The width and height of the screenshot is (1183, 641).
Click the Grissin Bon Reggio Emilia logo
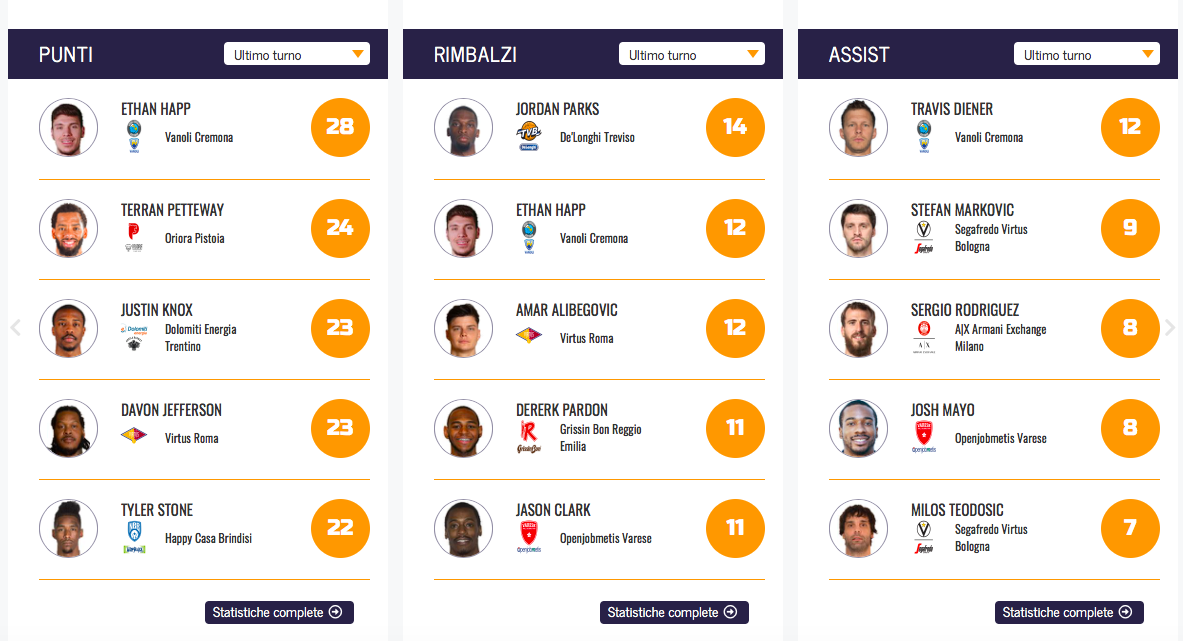pos(528,437)
